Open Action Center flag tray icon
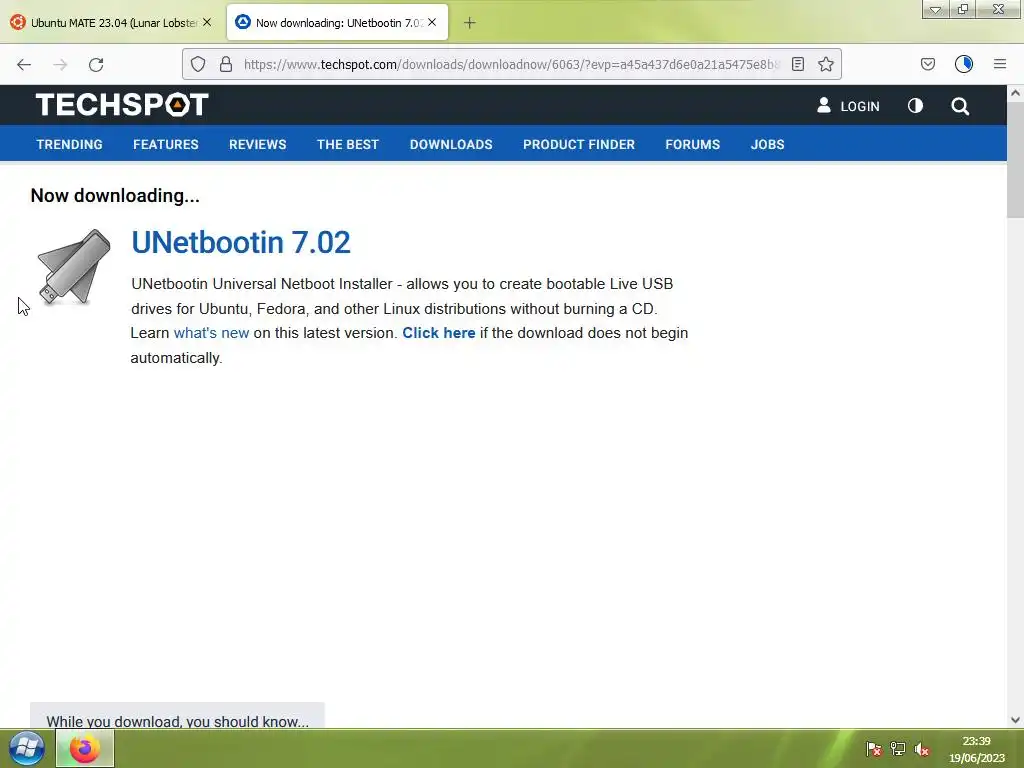This screenshot has height=768, width=1024. pos(873,749)
